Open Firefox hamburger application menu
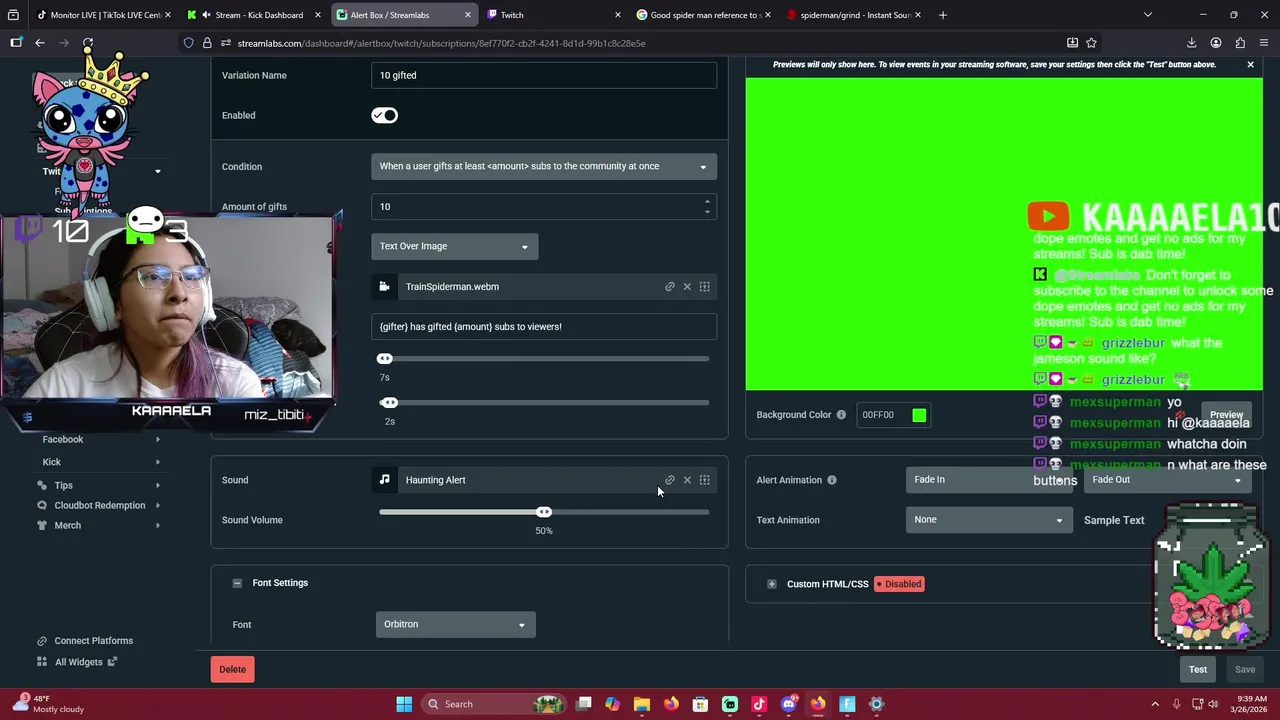 pyautogui.click(x=1265, y=43)
